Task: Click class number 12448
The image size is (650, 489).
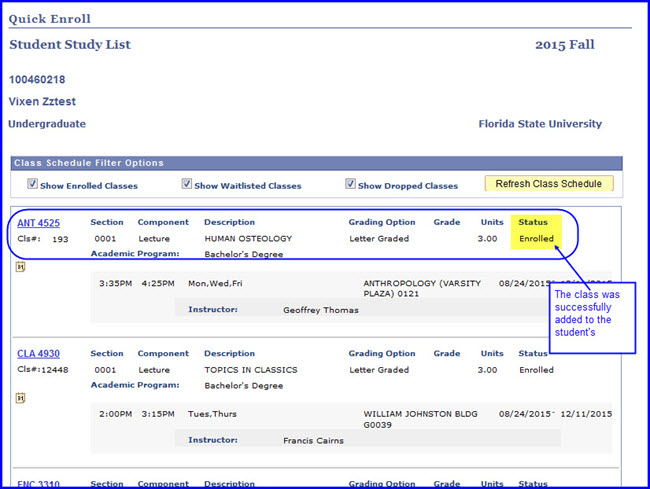Action: 54,370
